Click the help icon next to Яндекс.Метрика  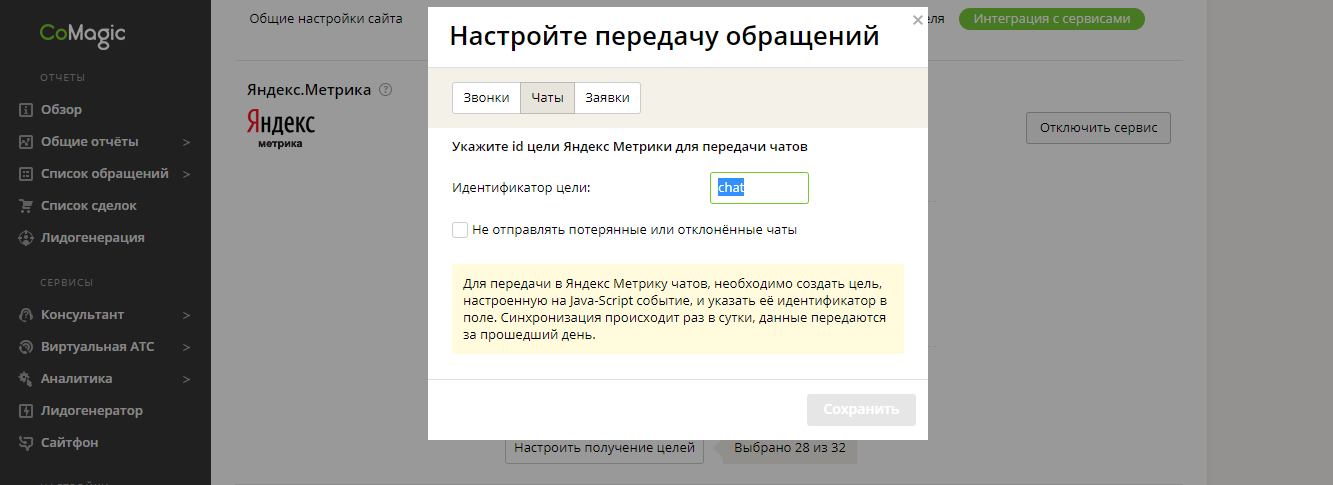(x=385, y=90)
